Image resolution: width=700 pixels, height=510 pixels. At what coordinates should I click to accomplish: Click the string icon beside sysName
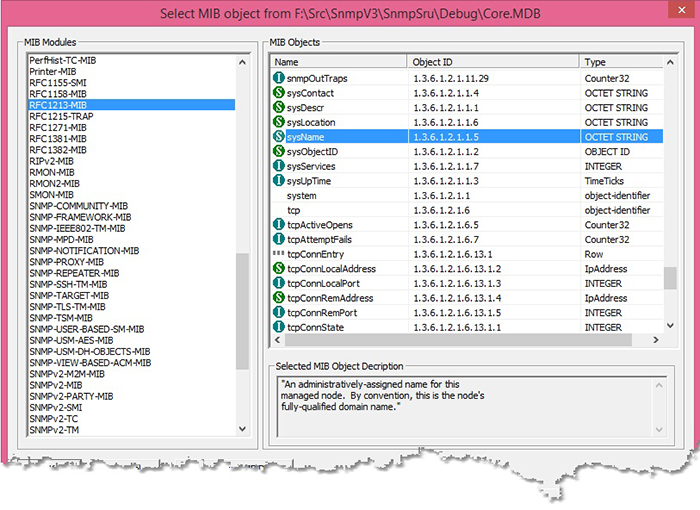click(279, 136)
